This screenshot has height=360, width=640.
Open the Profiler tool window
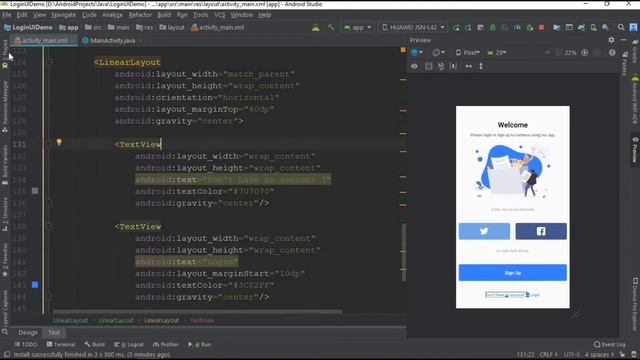[x=166, y=344]
